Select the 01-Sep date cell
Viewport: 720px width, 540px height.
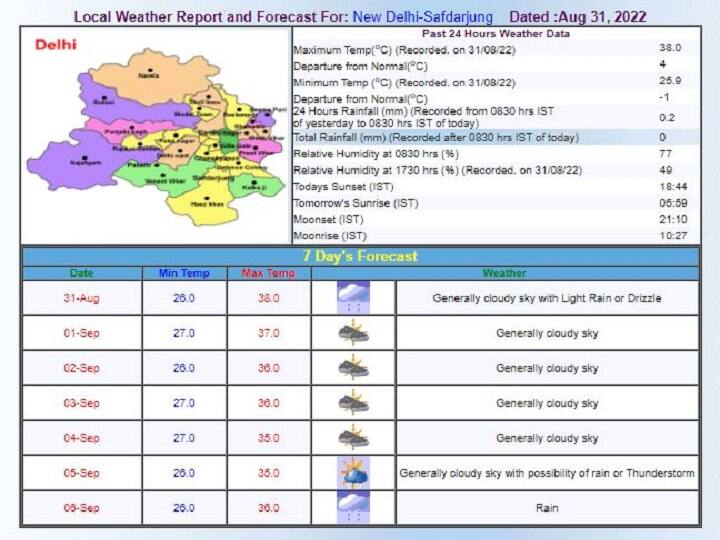click(x=81, y=333)
